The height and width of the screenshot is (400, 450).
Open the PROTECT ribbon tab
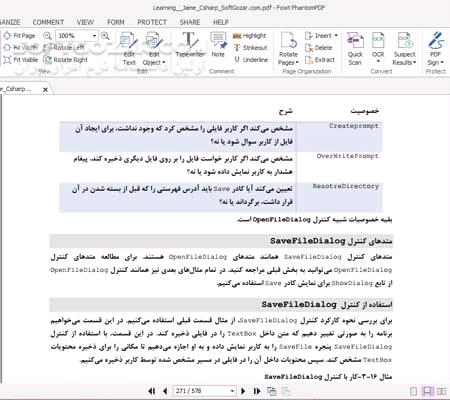pyautogui.click(x=152, y=22)
